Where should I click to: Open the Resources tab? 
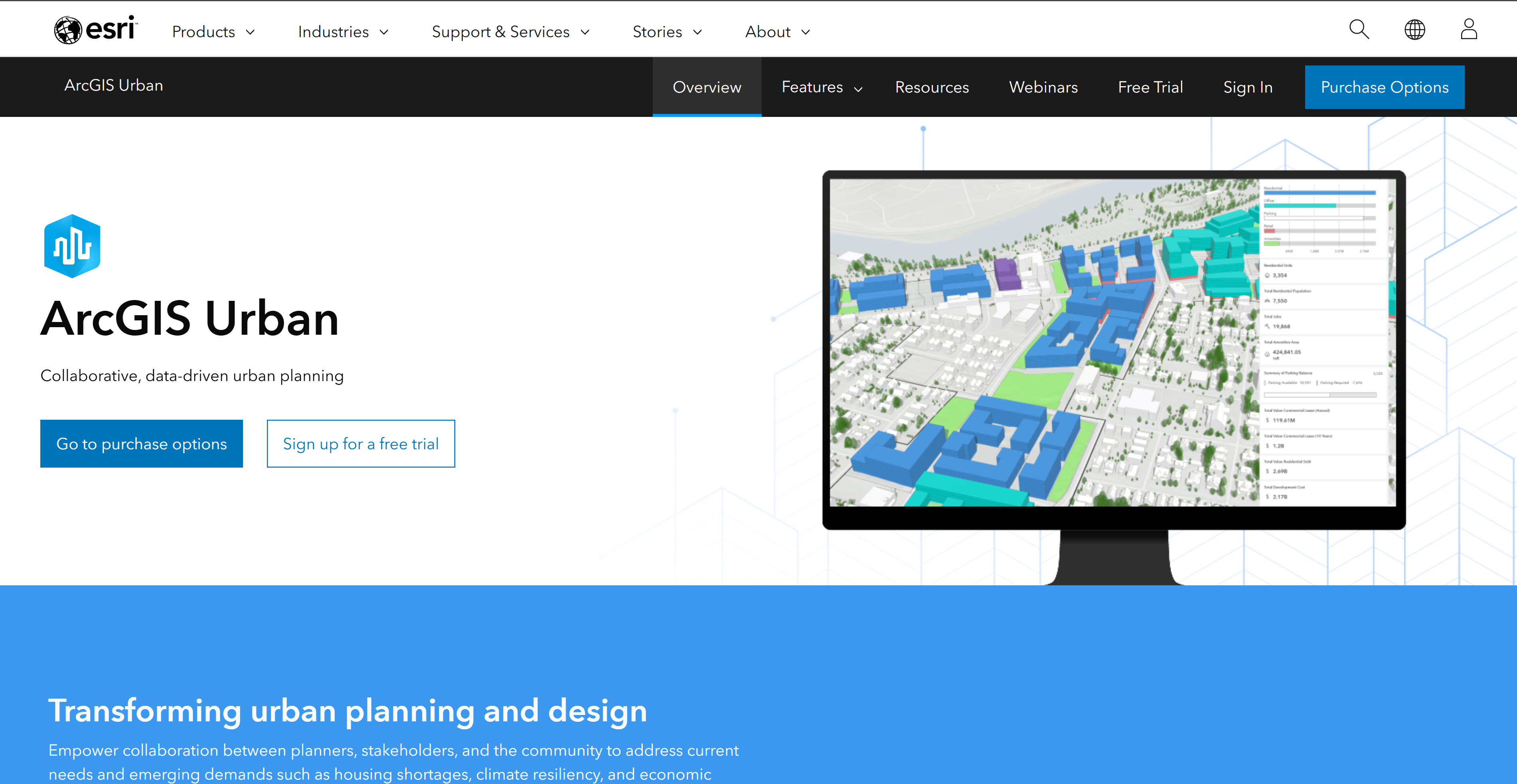932,87
